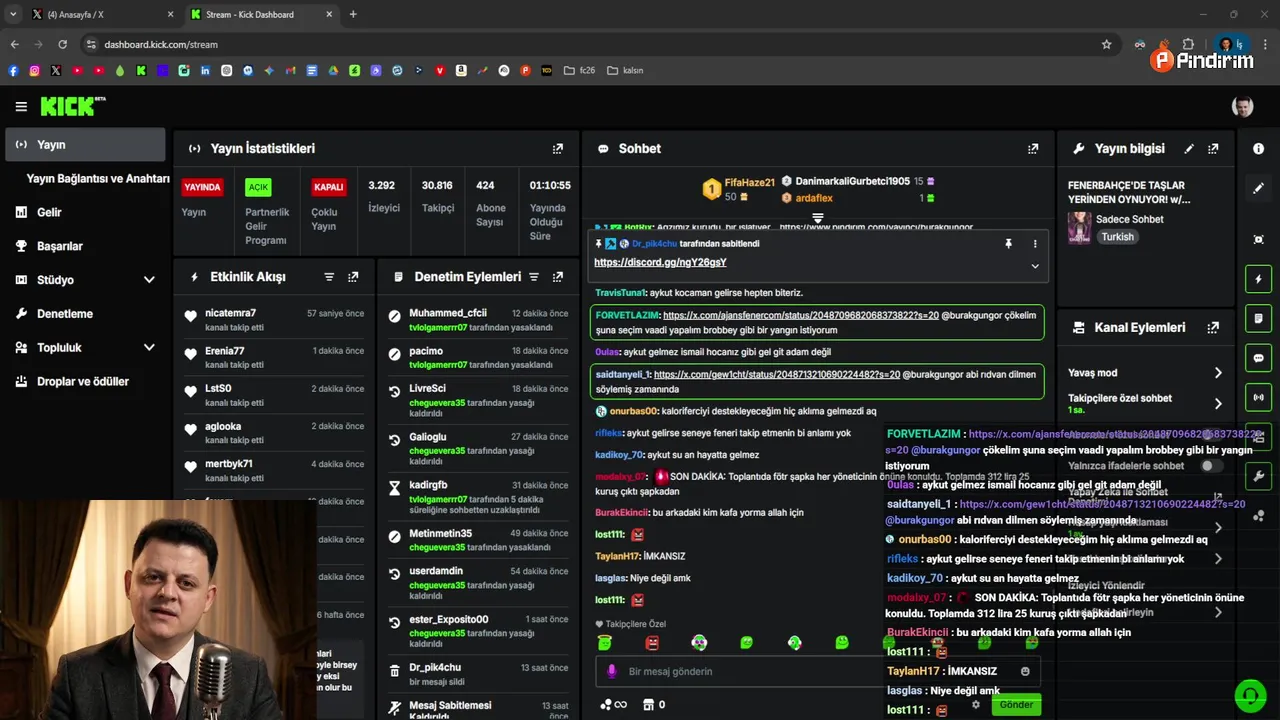Pop out the Yayın bilgisi panel
This screenshot has height=720, width=1280.
click(1213, 148)
